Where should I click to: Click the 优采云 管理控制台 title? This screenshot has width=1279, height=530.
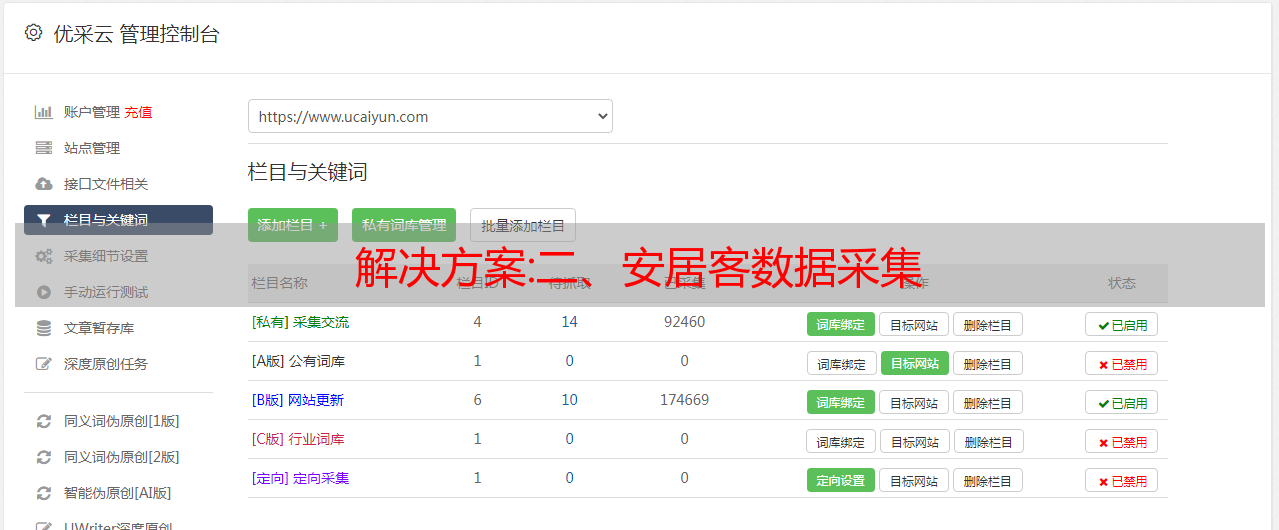[136, 34]
